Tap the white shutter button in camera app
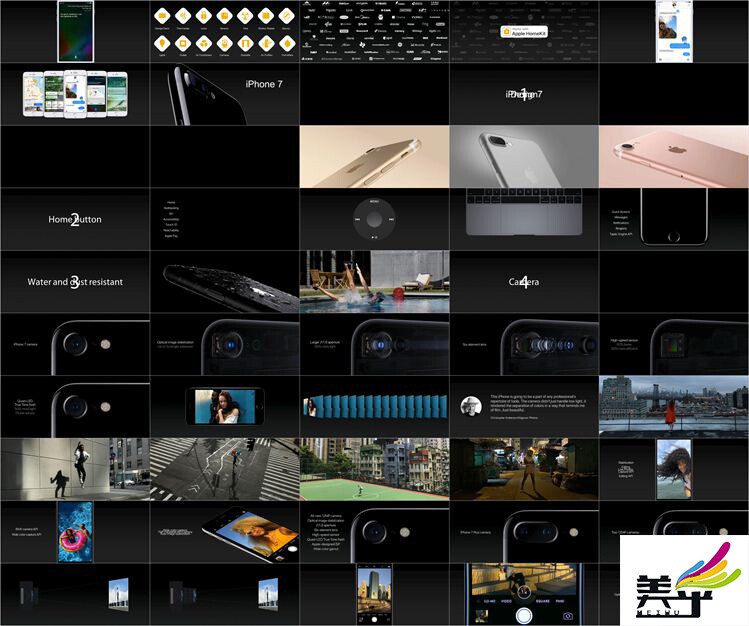The image size is (749, 626). coord(524,615)
